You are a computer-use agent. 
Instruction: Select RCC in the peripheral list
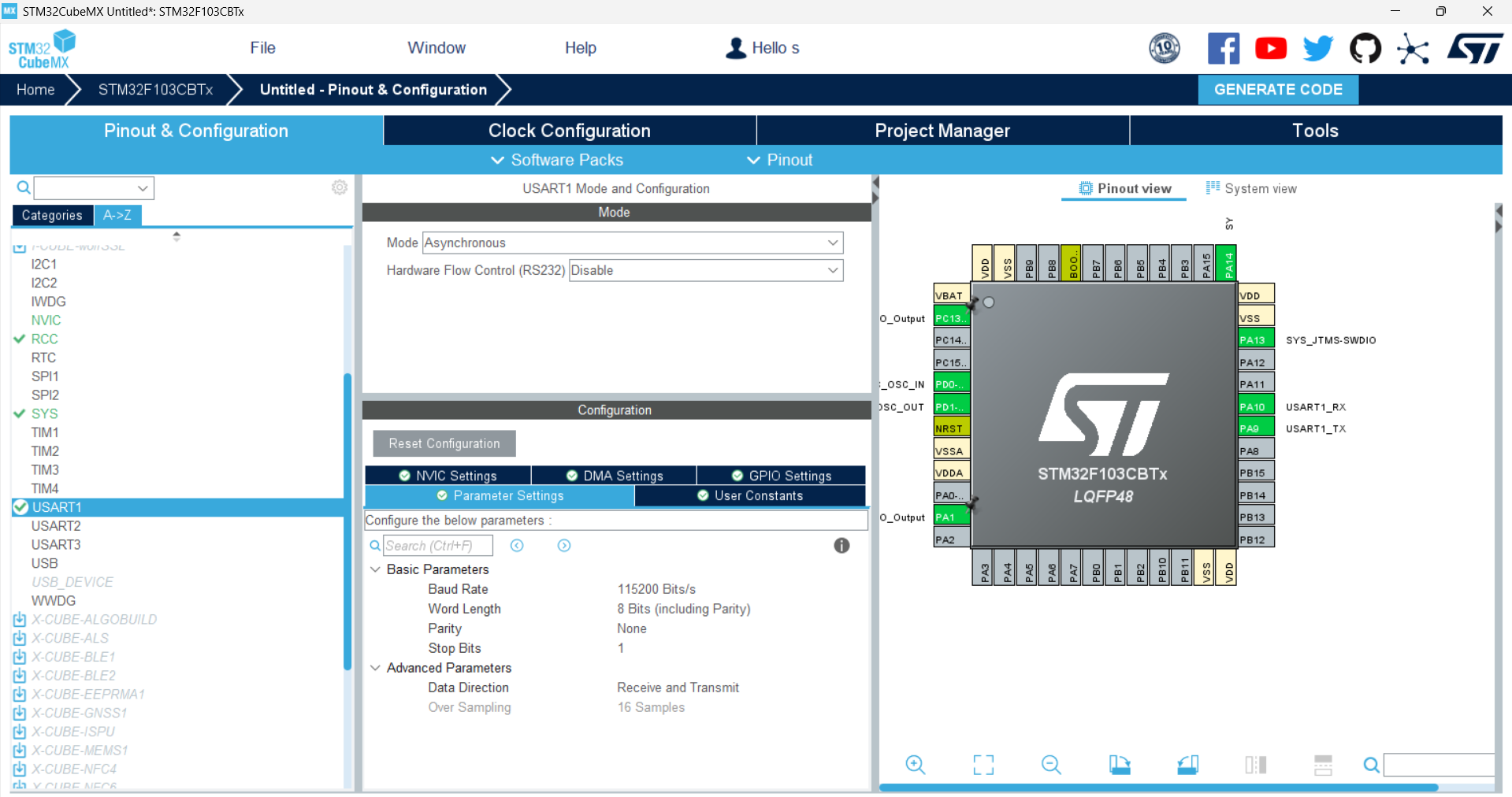click(x=44, y=339)
